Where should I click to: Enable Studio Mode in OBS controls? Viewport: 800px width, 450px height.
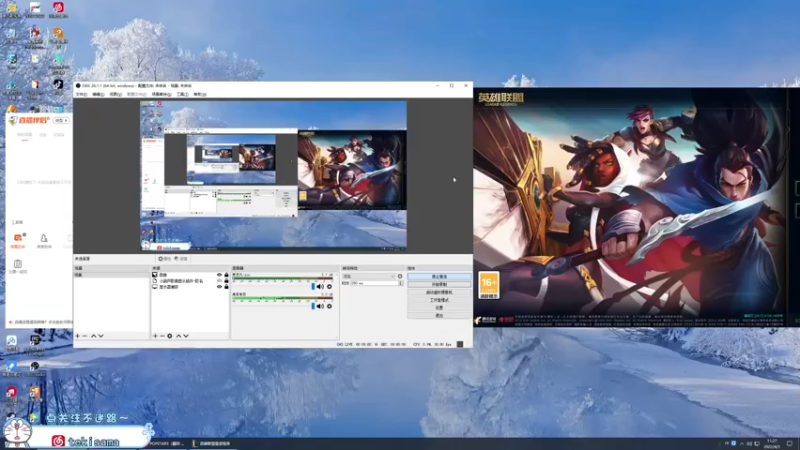(x=439, y=300)
